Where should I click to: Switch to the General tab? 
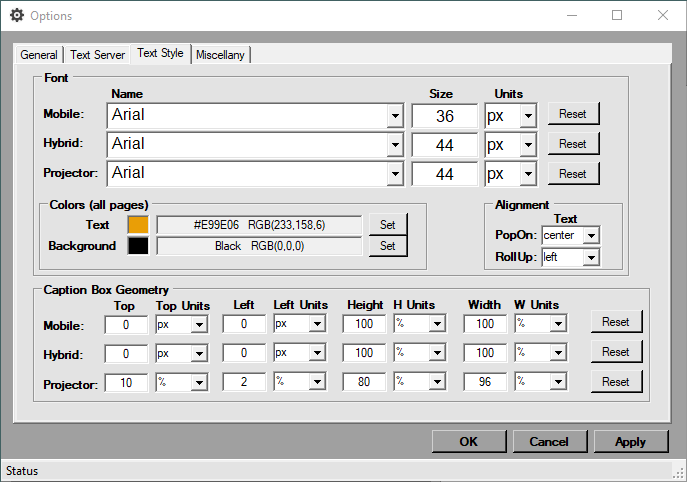(39, 55)
